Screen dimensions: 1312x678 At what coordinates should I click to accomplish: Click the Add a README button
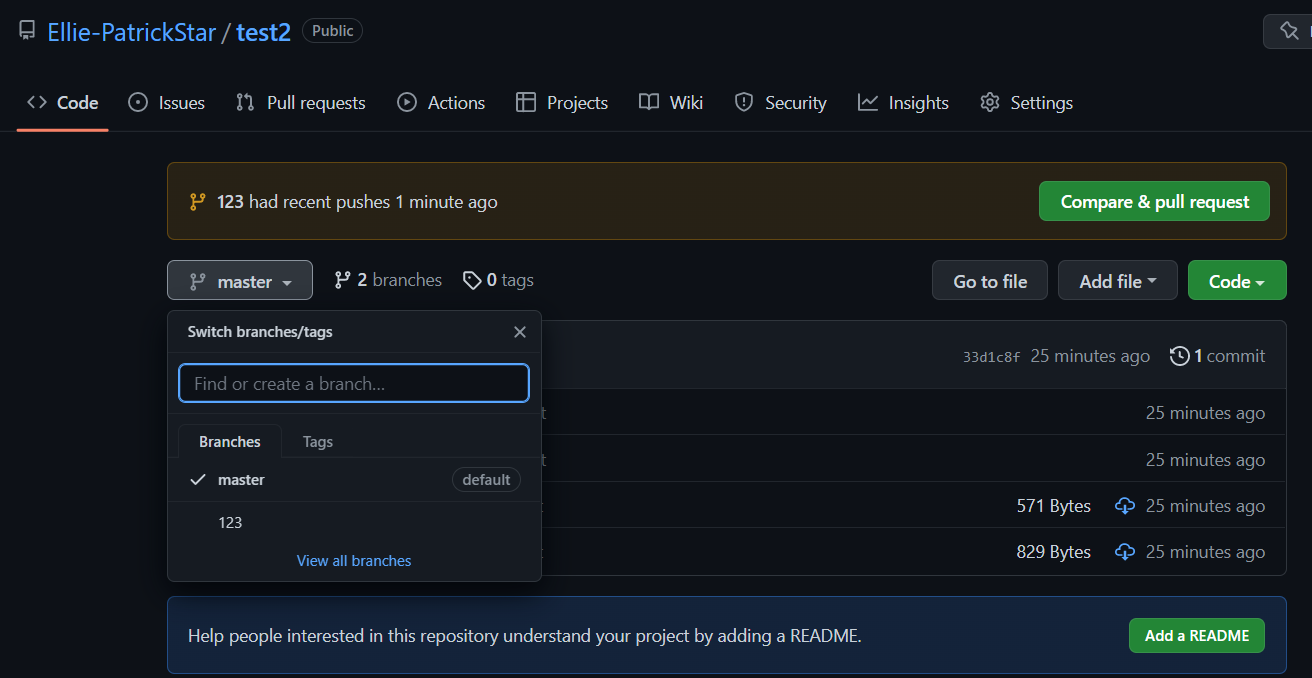(1197, 636)
